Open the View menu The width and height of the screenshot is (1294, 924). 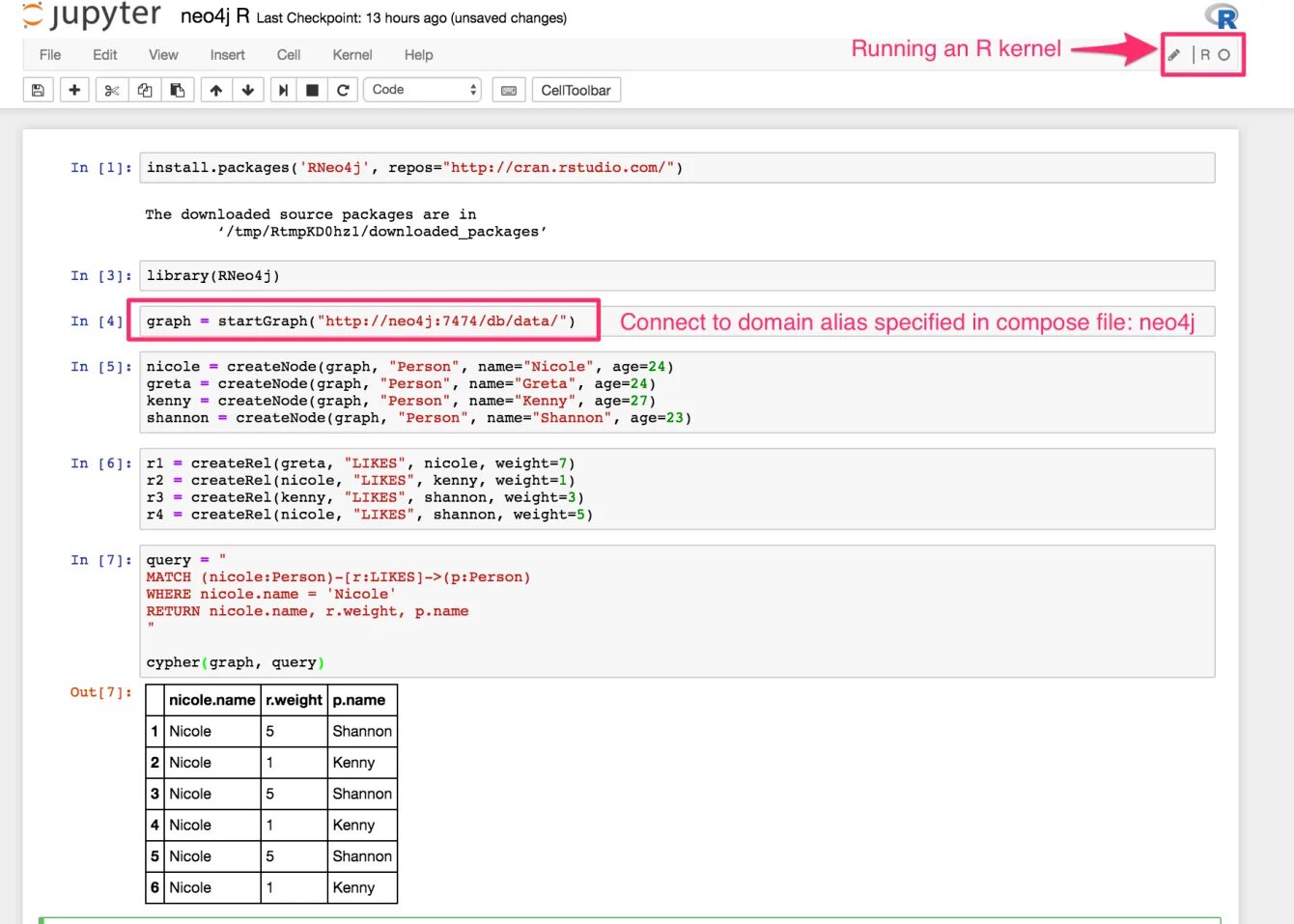[163, 55]
